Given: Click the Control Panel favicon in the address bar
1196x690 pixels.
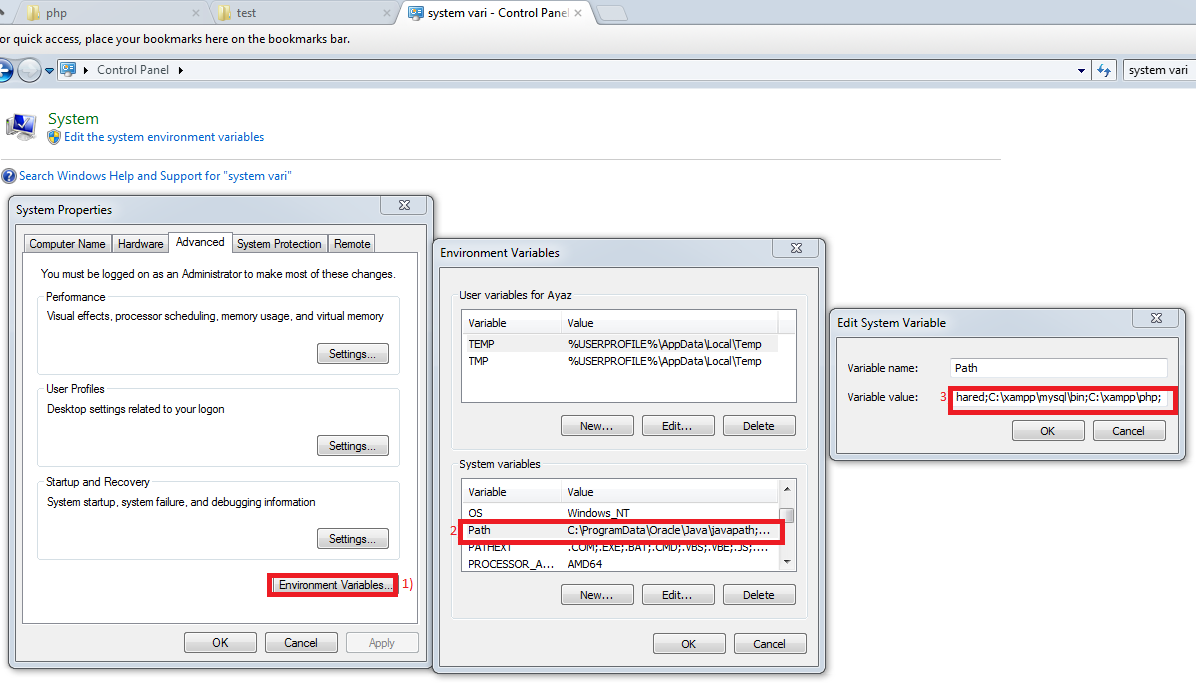Looking at the screenshot, I should (x=67, y=69).
